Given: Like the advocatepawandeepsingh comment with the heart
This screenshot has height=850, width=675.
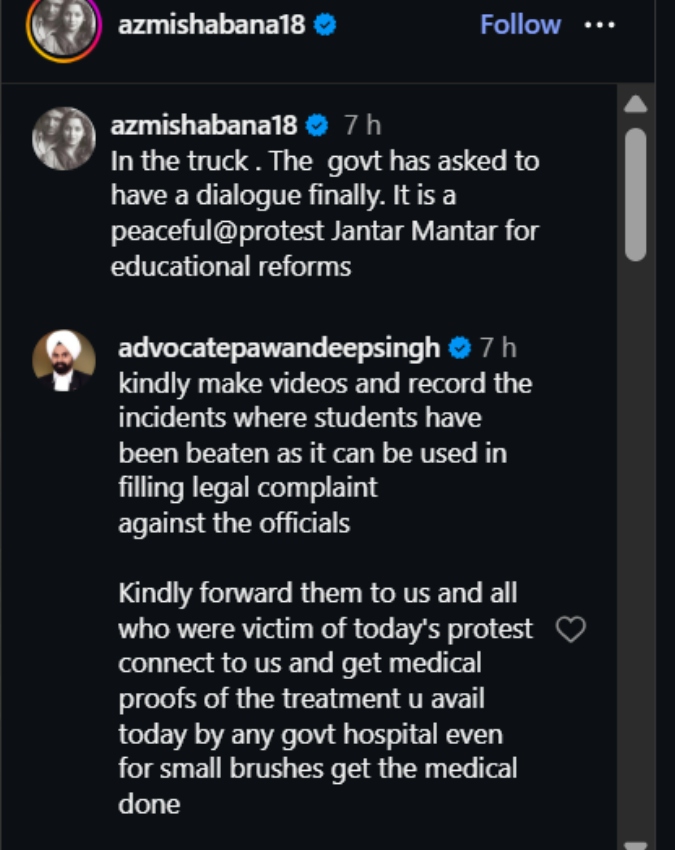Looking at the screenshot, I should tap(571, 629).
